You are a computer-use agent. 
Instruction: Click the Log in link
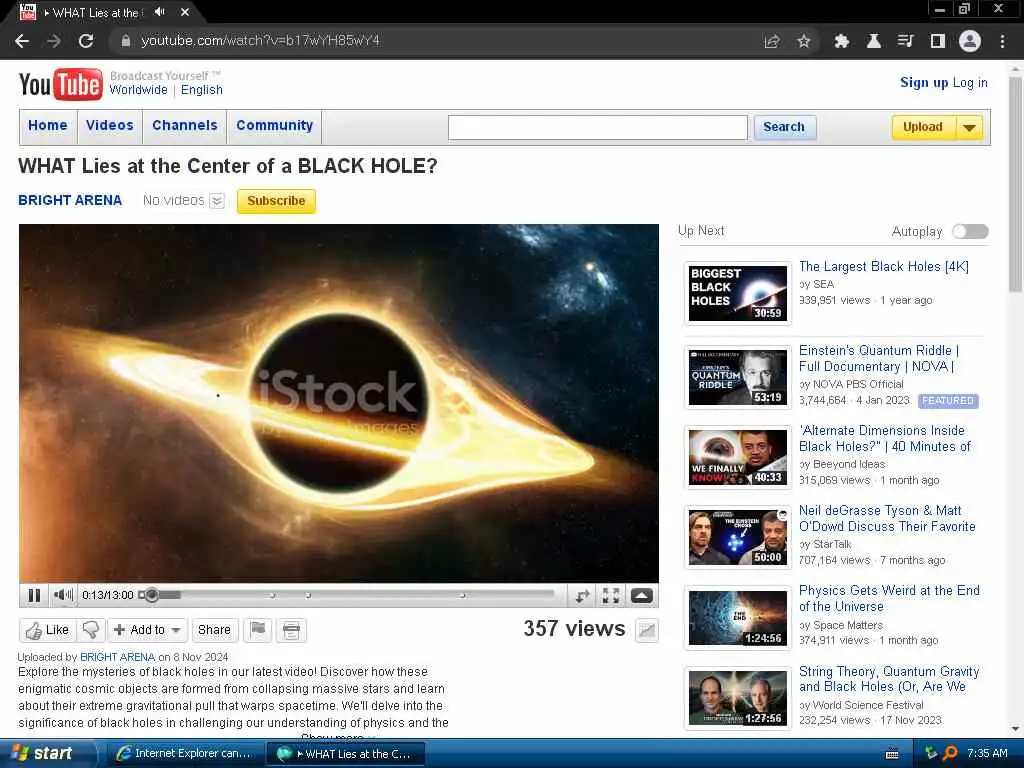pos(970,82)
